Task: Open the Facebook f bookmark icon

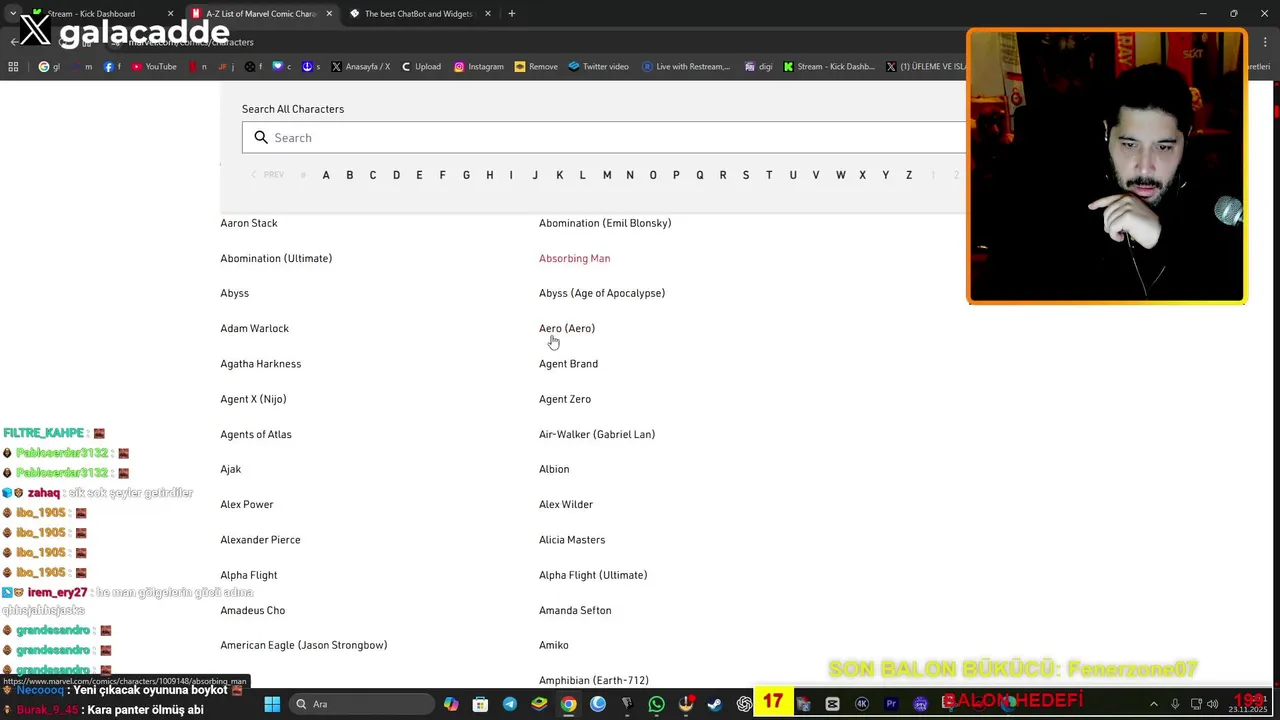Action: click(112, 67)
